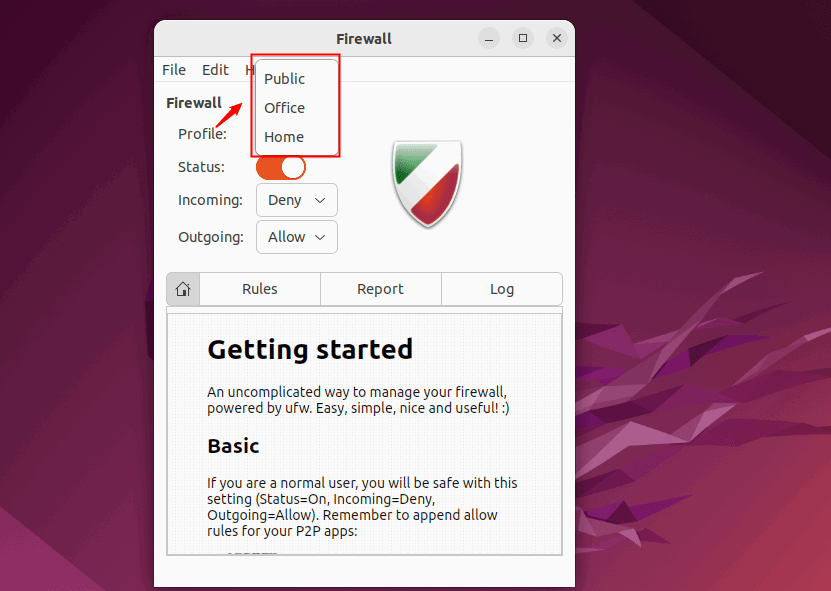Image resolution: width=831 pixels, height=591 pixels.
Task: Open the Edit menu
Action: pyautogui.click(x=215, y=70)
